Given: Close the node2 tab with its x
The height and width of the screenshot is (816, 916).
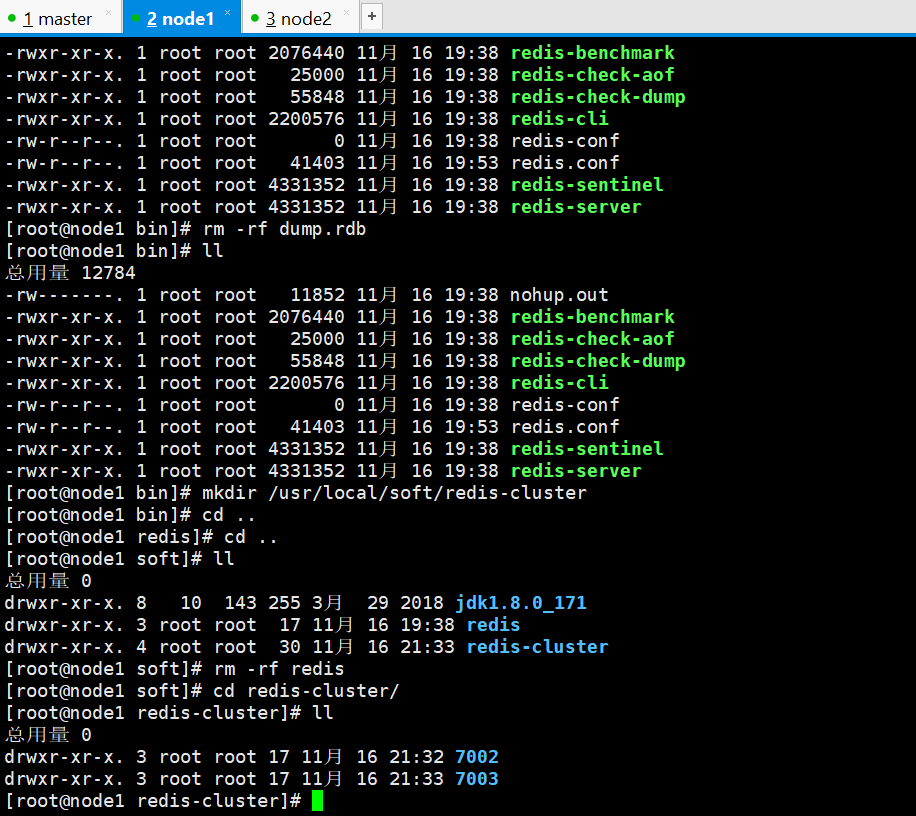Looking at the screenshot, I should pyautogui.click(x=346, y=12).
